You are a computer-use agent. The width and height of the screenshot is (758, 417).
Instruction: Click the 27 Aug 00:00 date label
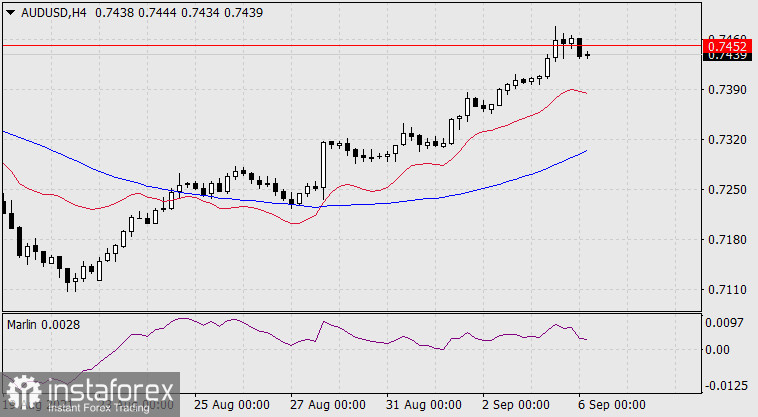[328, 407]
